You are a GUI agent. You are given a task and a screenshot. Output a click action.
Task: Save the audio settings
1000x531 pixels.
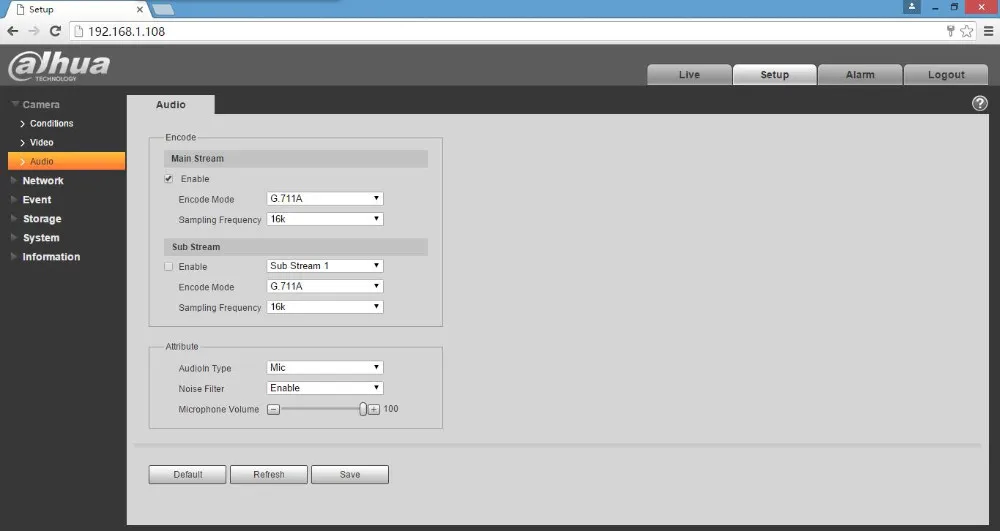point(350,474)
